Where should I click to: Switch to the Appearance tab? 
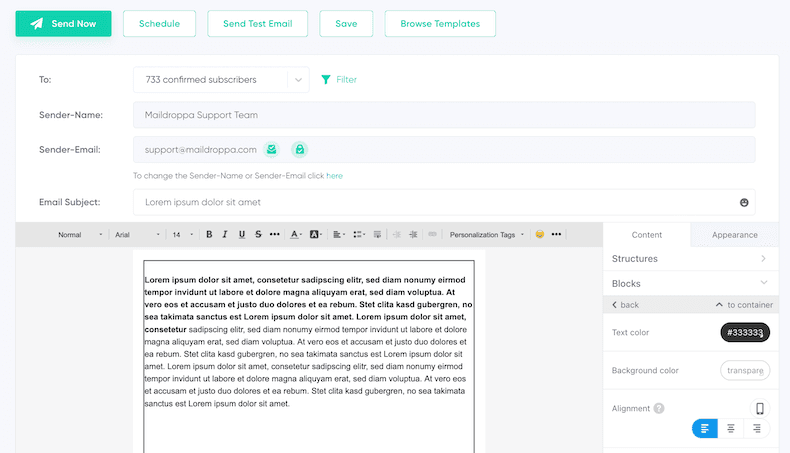735,235
